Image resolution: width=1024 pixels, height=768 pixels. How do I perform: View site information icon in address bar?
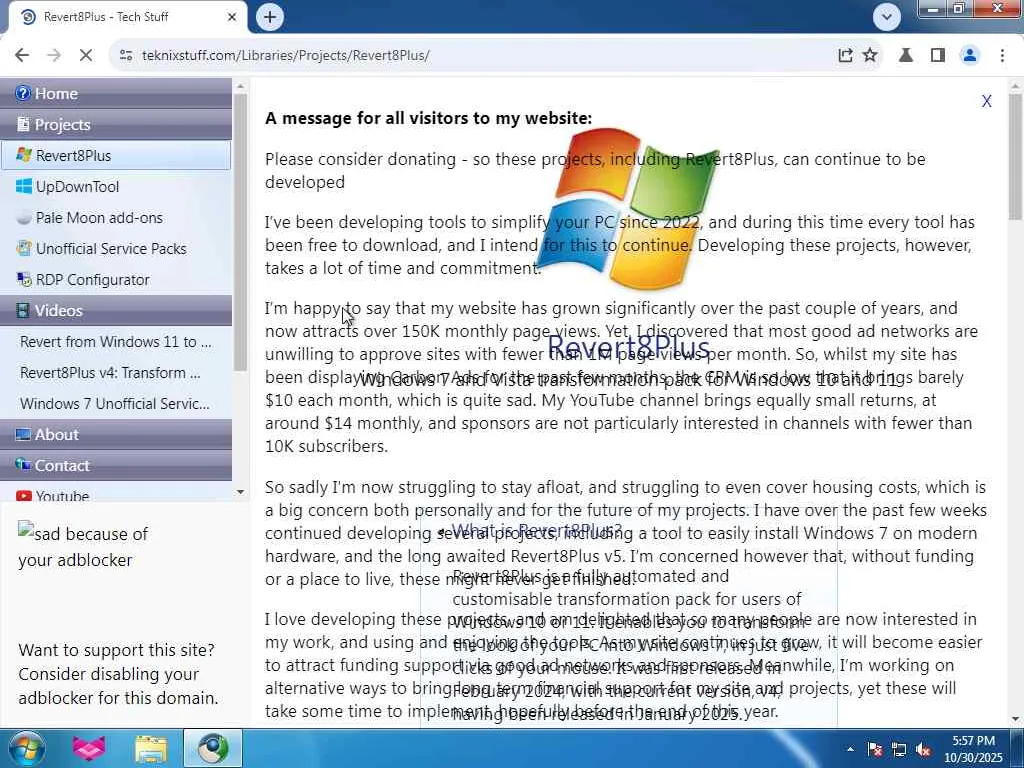point(126,56)
